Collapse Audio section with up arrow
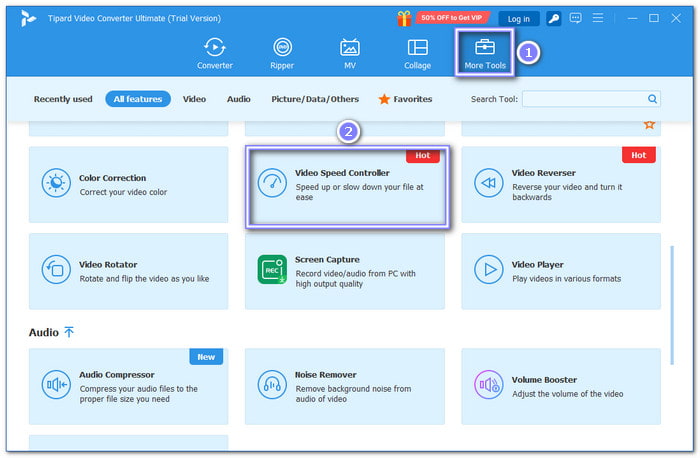The height and width of the screenshot is (458, 700). click(x=69, y=332)
